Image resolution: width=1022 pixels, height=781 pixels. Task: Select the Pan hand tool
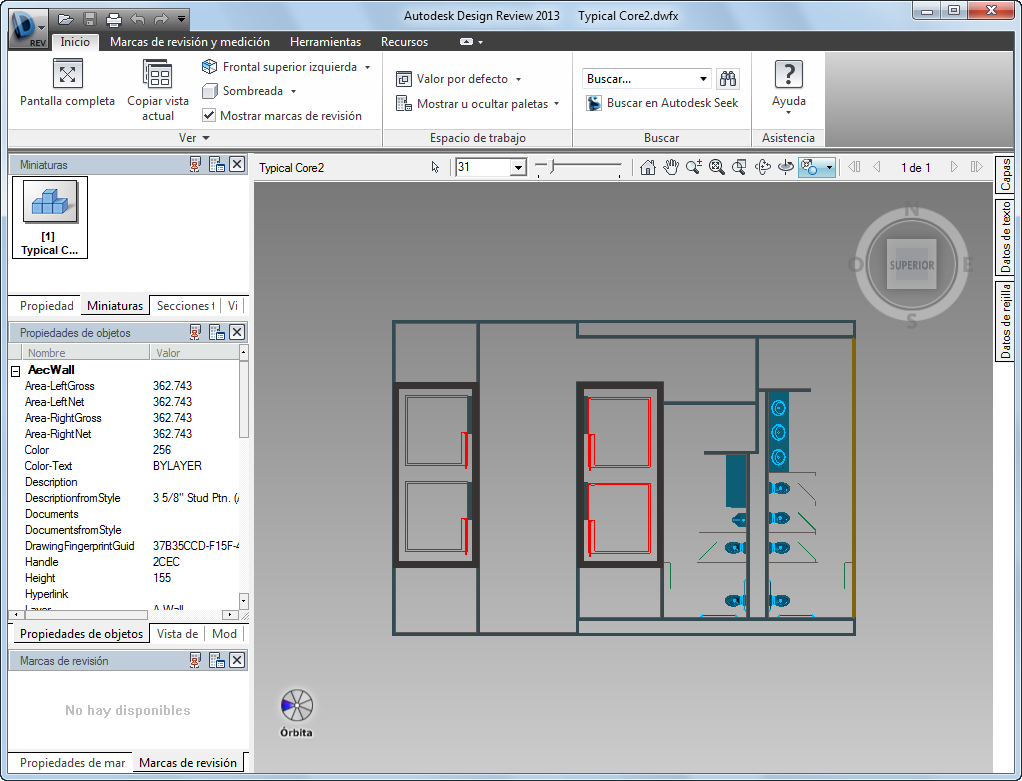pyautogui.click(x=671, y=168)
